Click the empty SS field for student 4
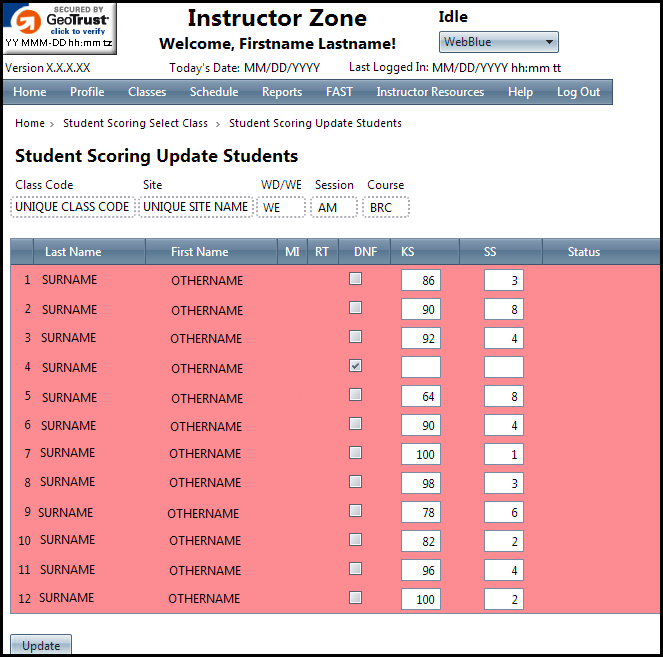Screen dimensions: 663x657 pos(504,367)
